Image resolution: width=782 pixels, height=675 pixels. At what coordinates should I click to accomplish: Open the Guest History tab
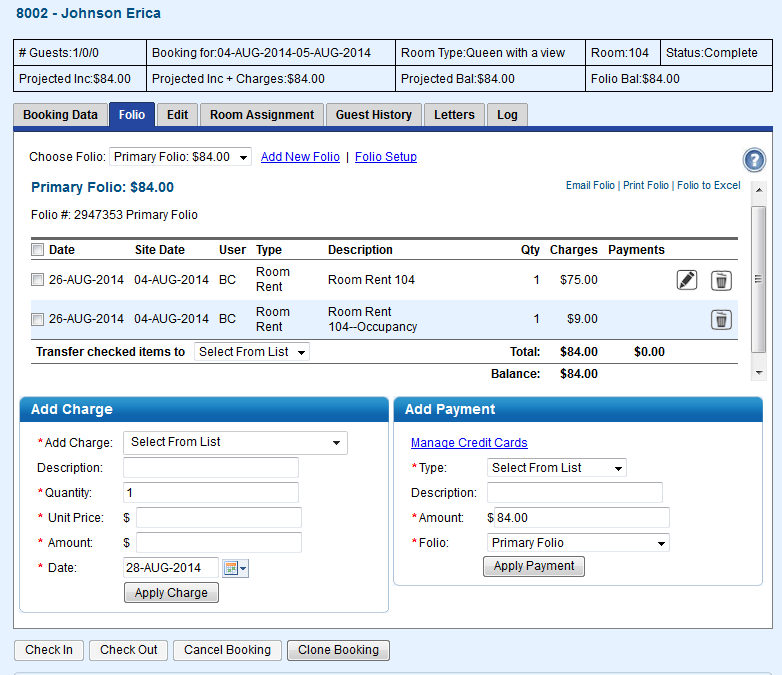point(374,115)
